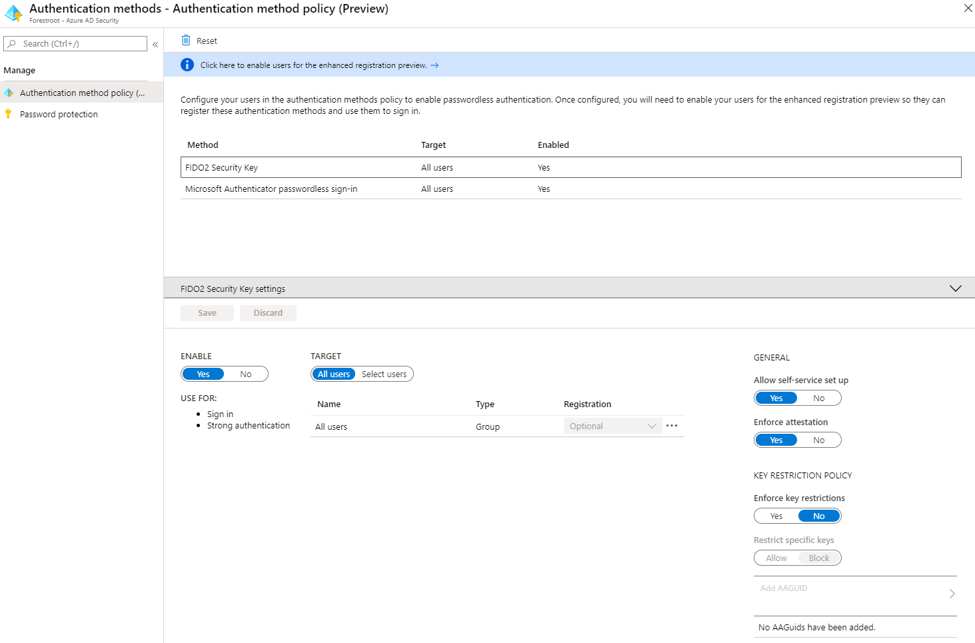Open Password protection menu item
975x643 pixels.
coord(81,114)
